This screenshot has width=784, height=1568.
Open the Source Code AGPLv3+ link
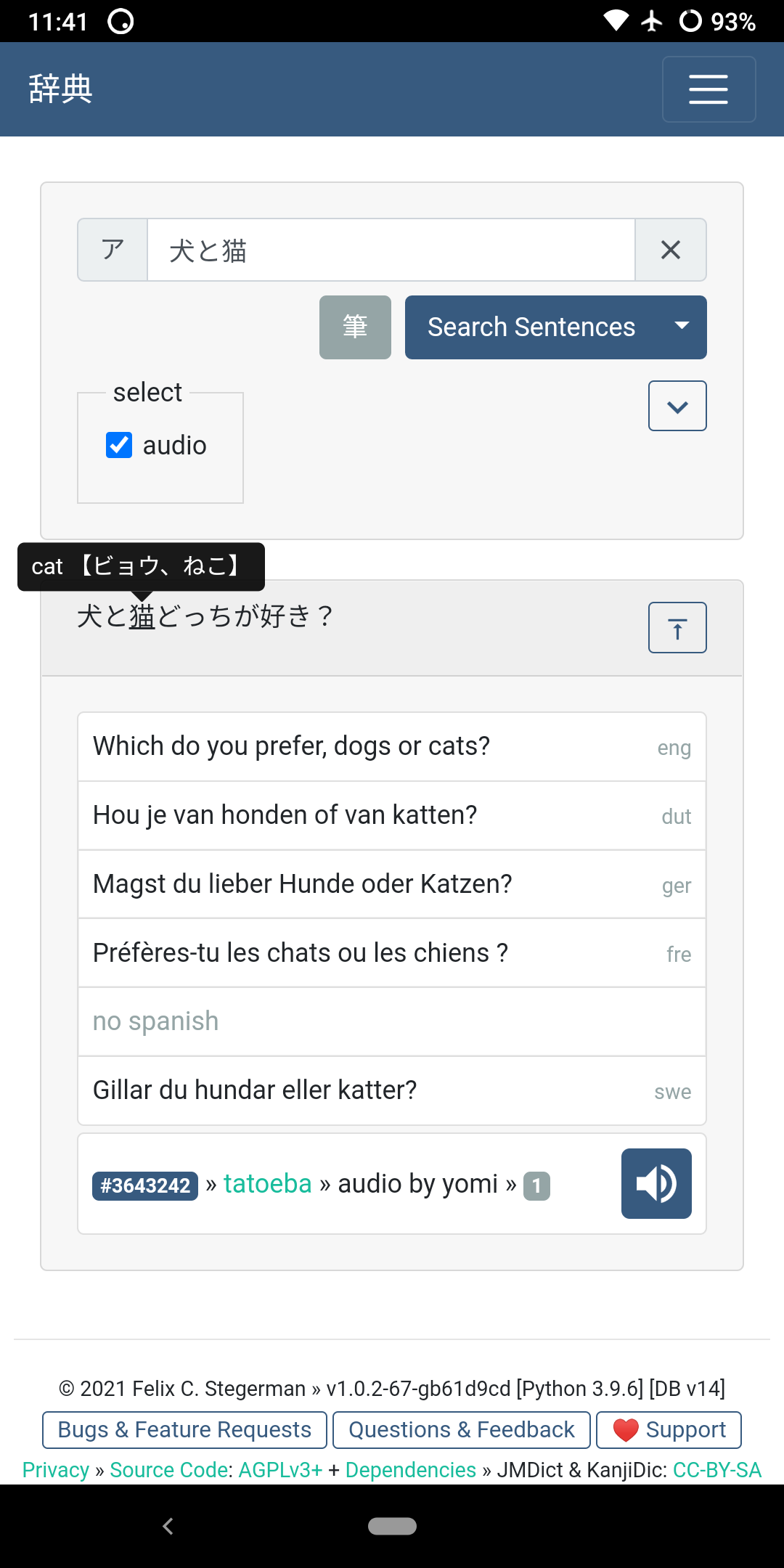point(216,1470)
